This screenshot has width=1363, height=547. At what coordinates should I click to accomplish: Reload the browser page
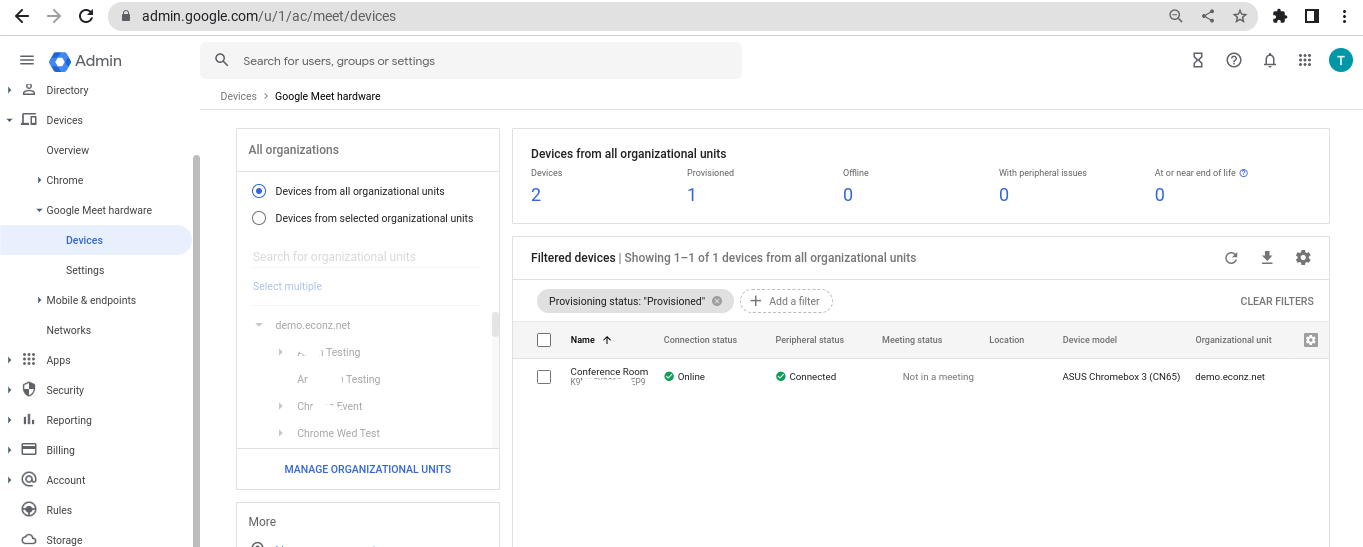point(86,16)
